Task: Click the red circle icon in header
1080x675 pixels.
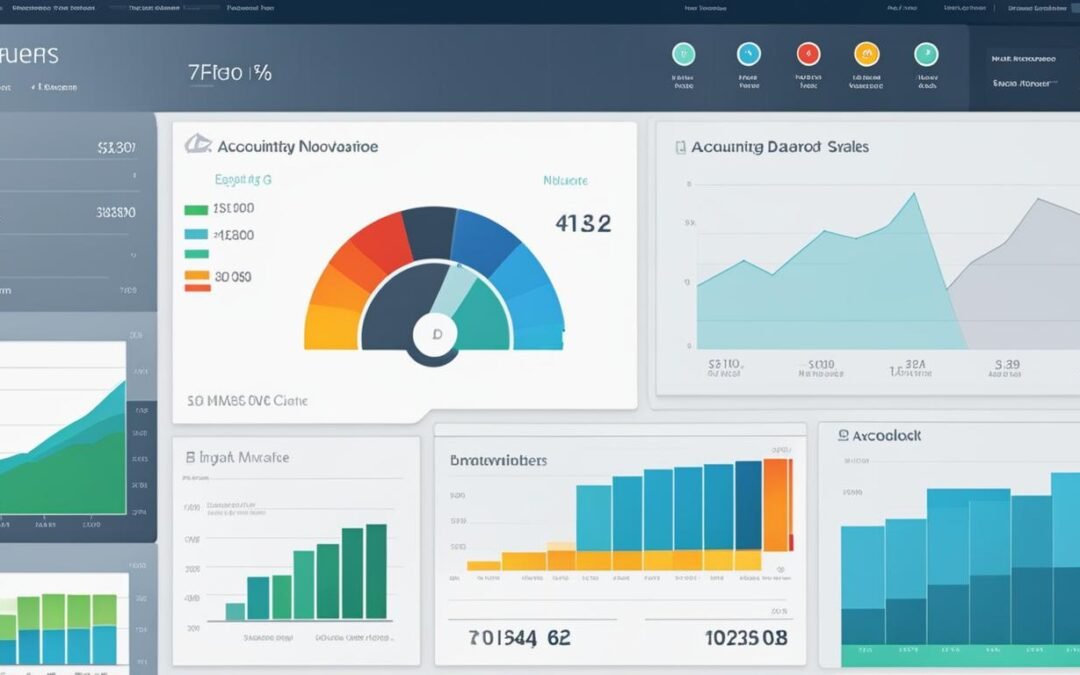Action: 807,54
